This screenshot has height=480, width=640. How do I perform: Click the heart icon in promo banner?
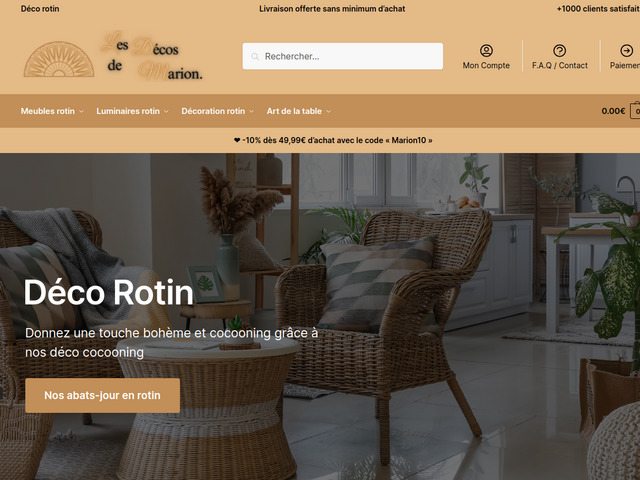(x=237, y=140)
